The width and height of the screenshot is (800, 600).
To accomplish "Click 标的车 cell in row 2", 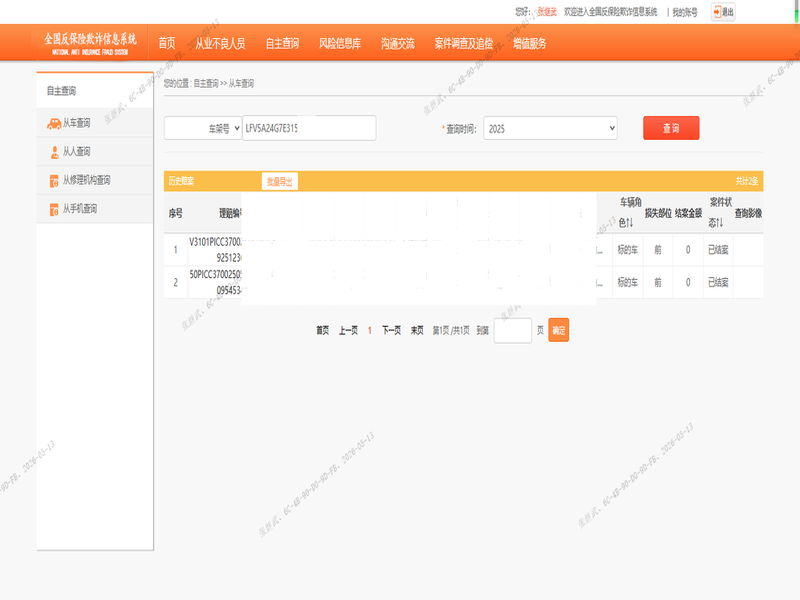I will click(x=628, y=282).
